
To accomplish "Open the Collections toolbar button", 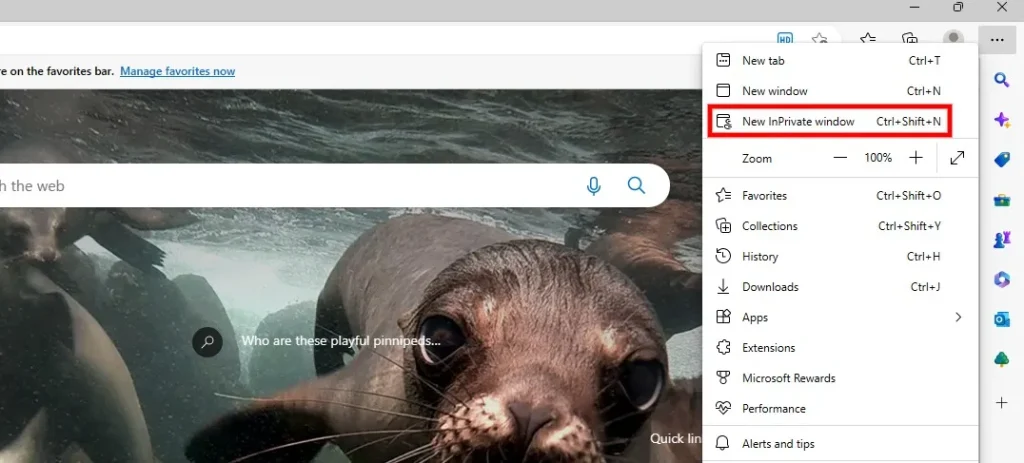I will pyautogui.click(x=910, y=39).
